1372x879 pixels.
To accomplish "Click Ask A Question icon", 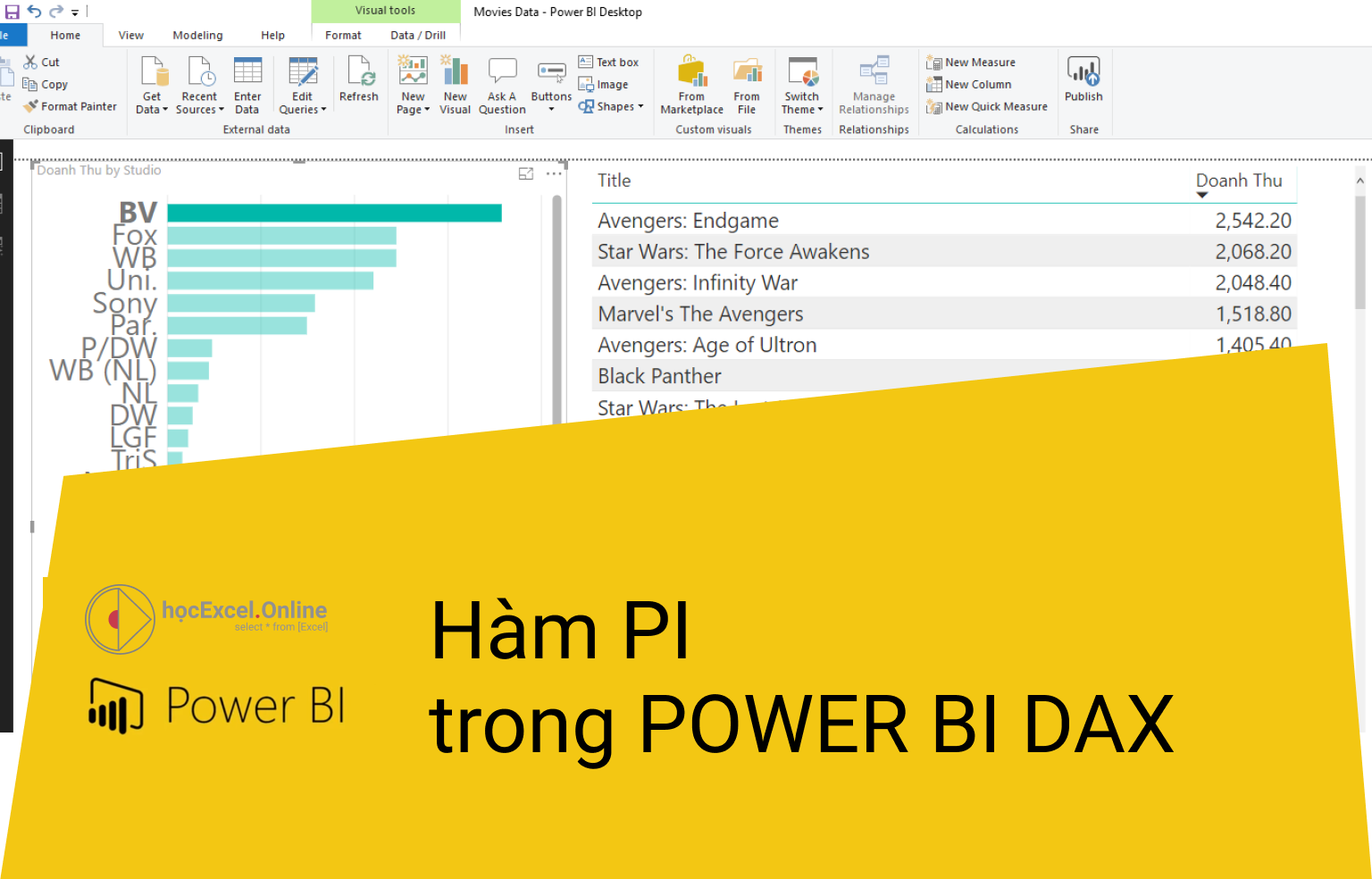I will [502, 71].
